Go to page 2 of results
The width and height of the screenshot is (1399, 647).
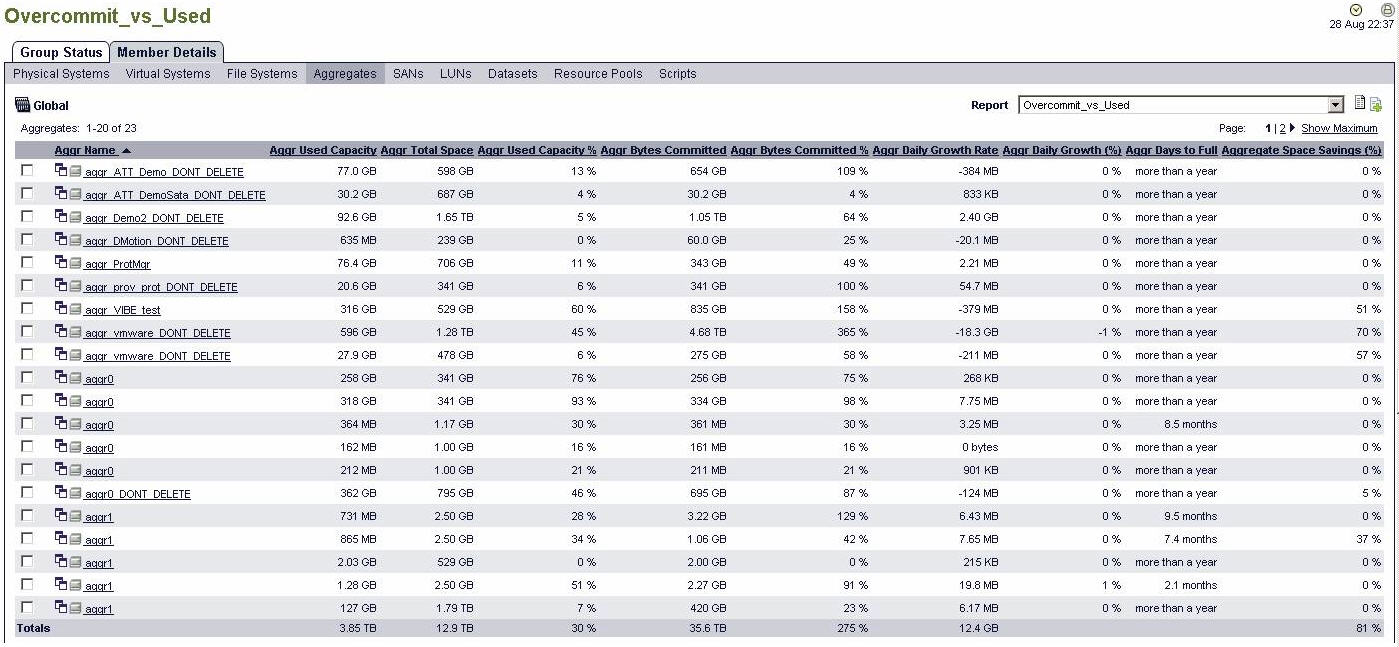click(x=1282, y=128)
